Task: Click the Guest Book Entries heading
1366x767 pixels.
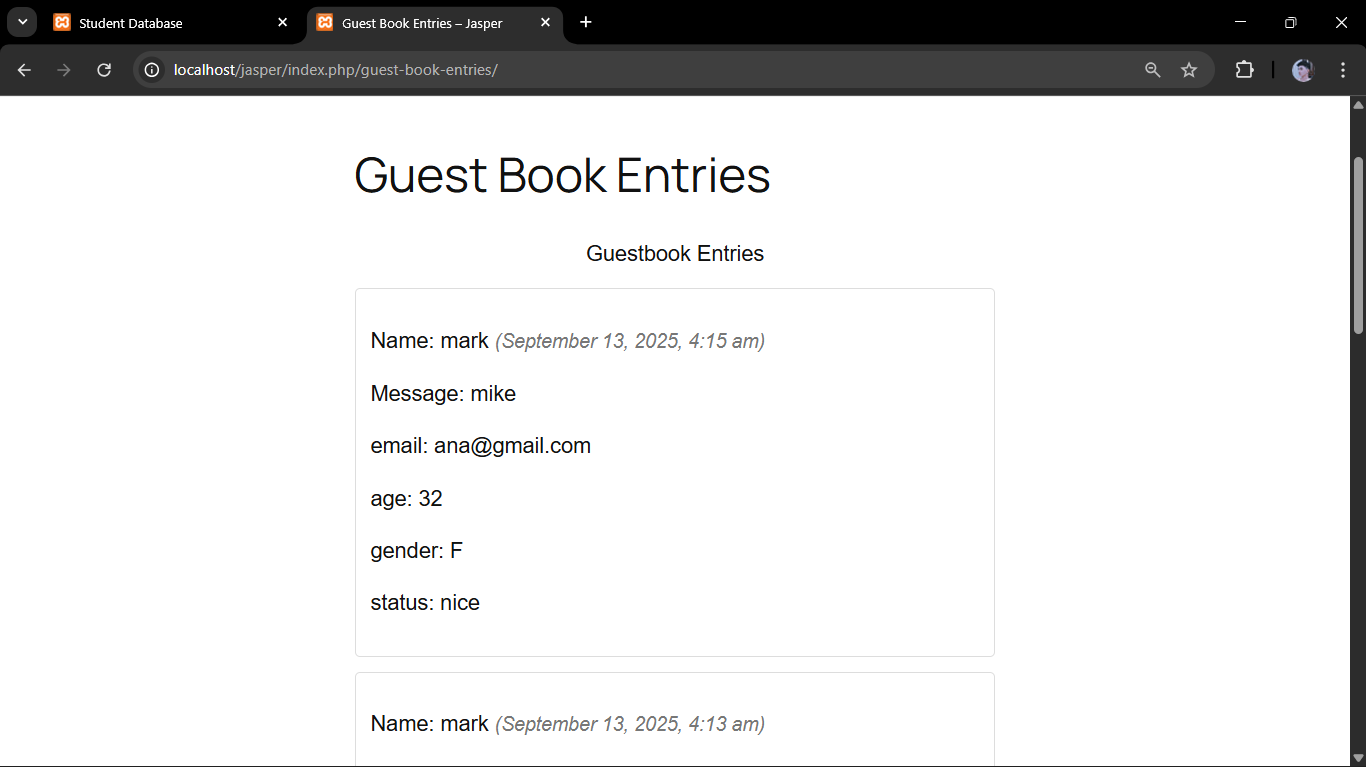Action: [x=562, y=175]
